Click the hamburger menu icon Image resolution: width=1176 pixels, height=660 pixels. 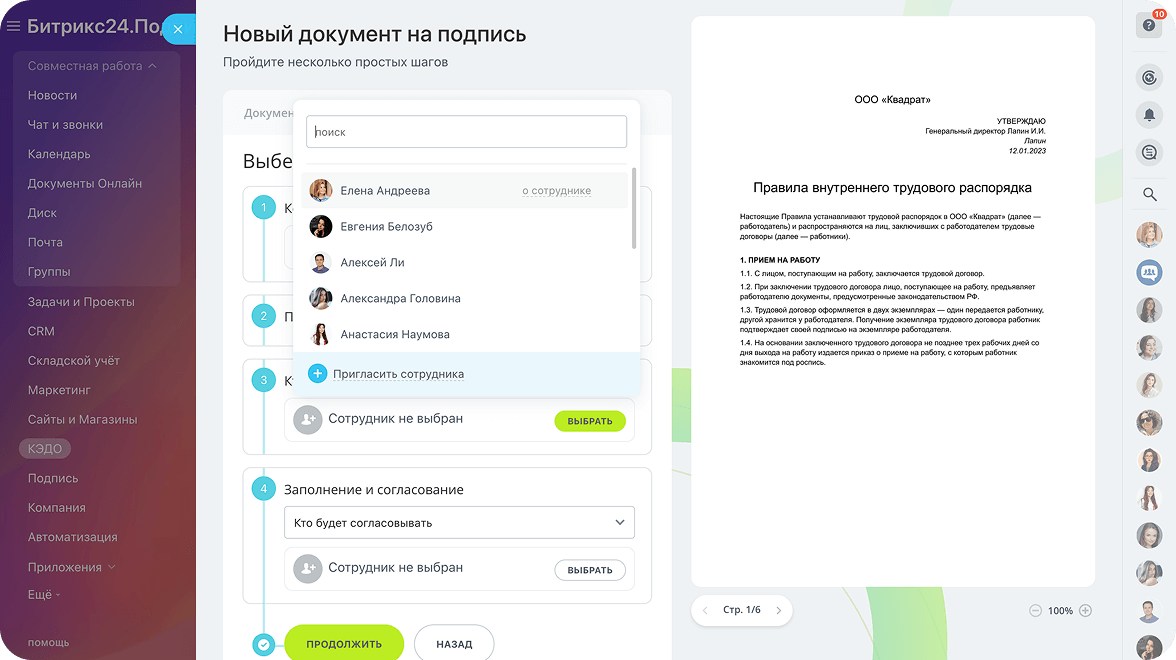[13, 27]
